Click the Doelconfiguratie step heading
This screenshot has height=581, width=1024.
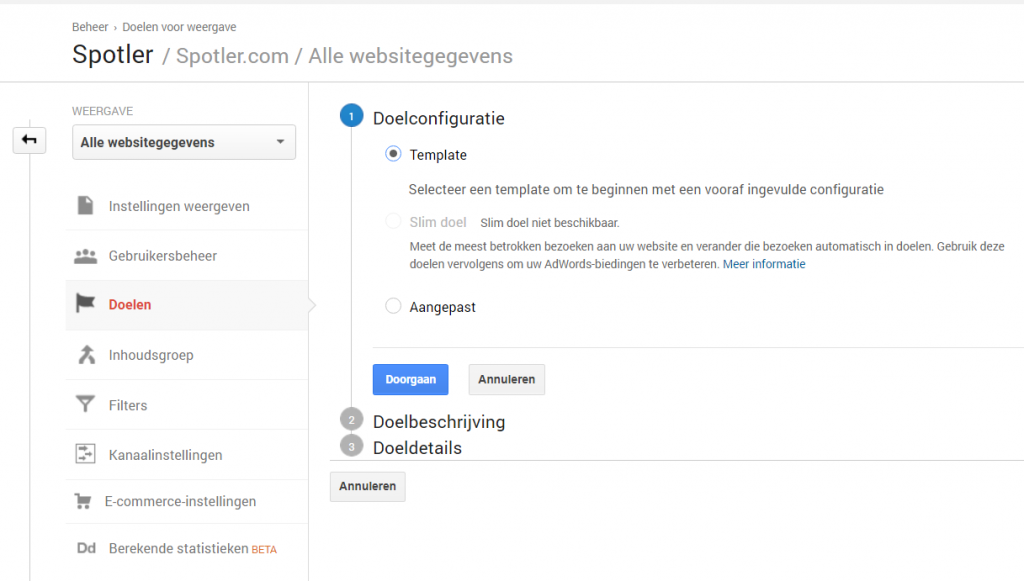(x=439, y=118)
